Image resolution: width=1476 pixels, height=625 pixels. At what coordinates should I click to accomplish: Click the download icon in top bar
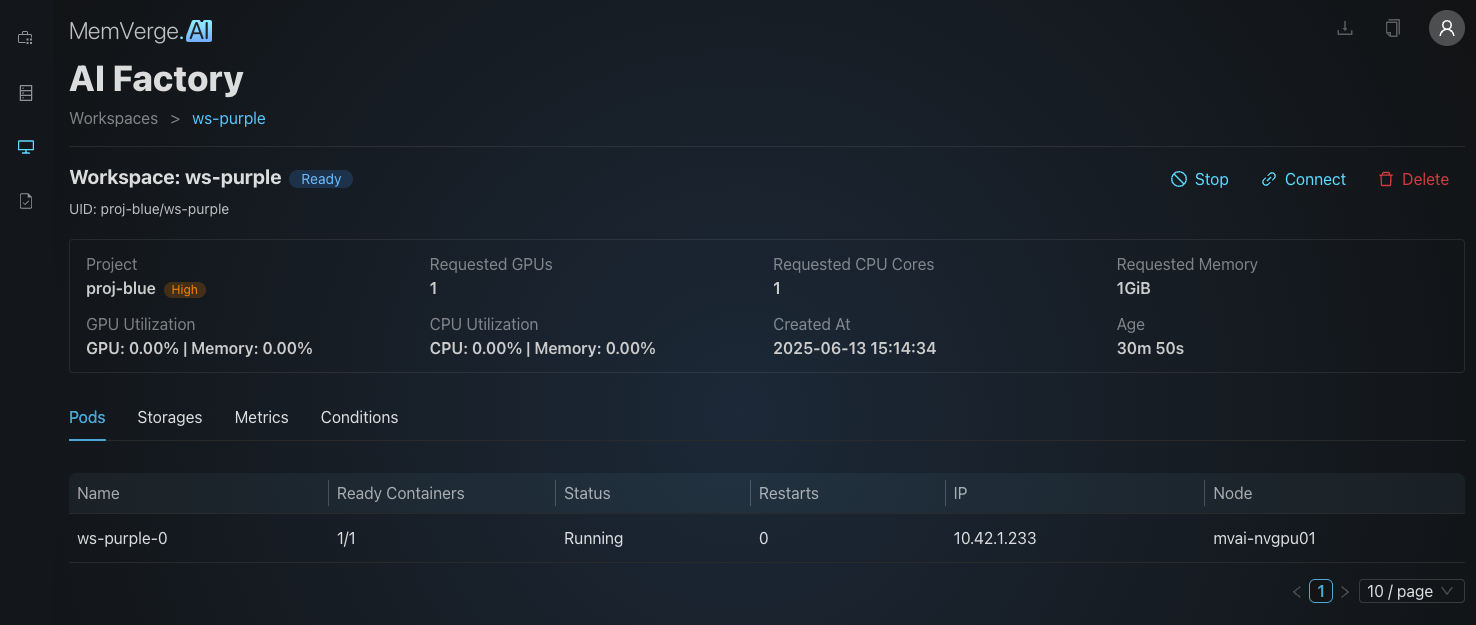(x=1345, y=28)
